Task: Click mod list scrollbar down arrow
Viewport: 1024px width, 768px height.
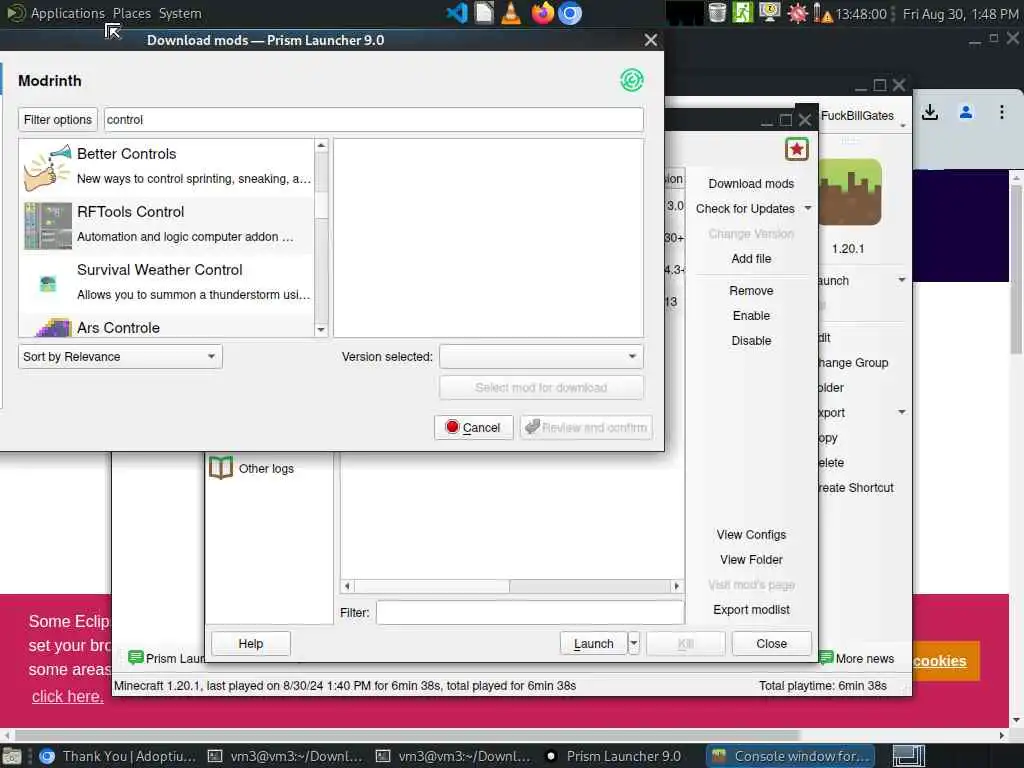Action: tap(321, 330)
